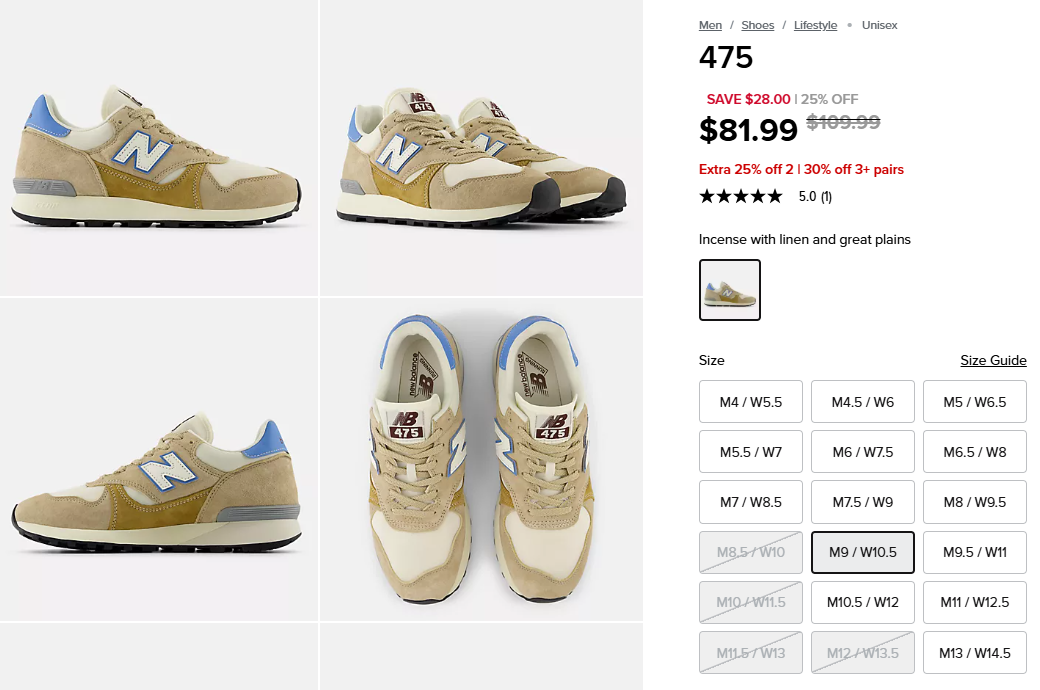Open the Size Guide link
The image size is (1040, 690).
(993, 360)
